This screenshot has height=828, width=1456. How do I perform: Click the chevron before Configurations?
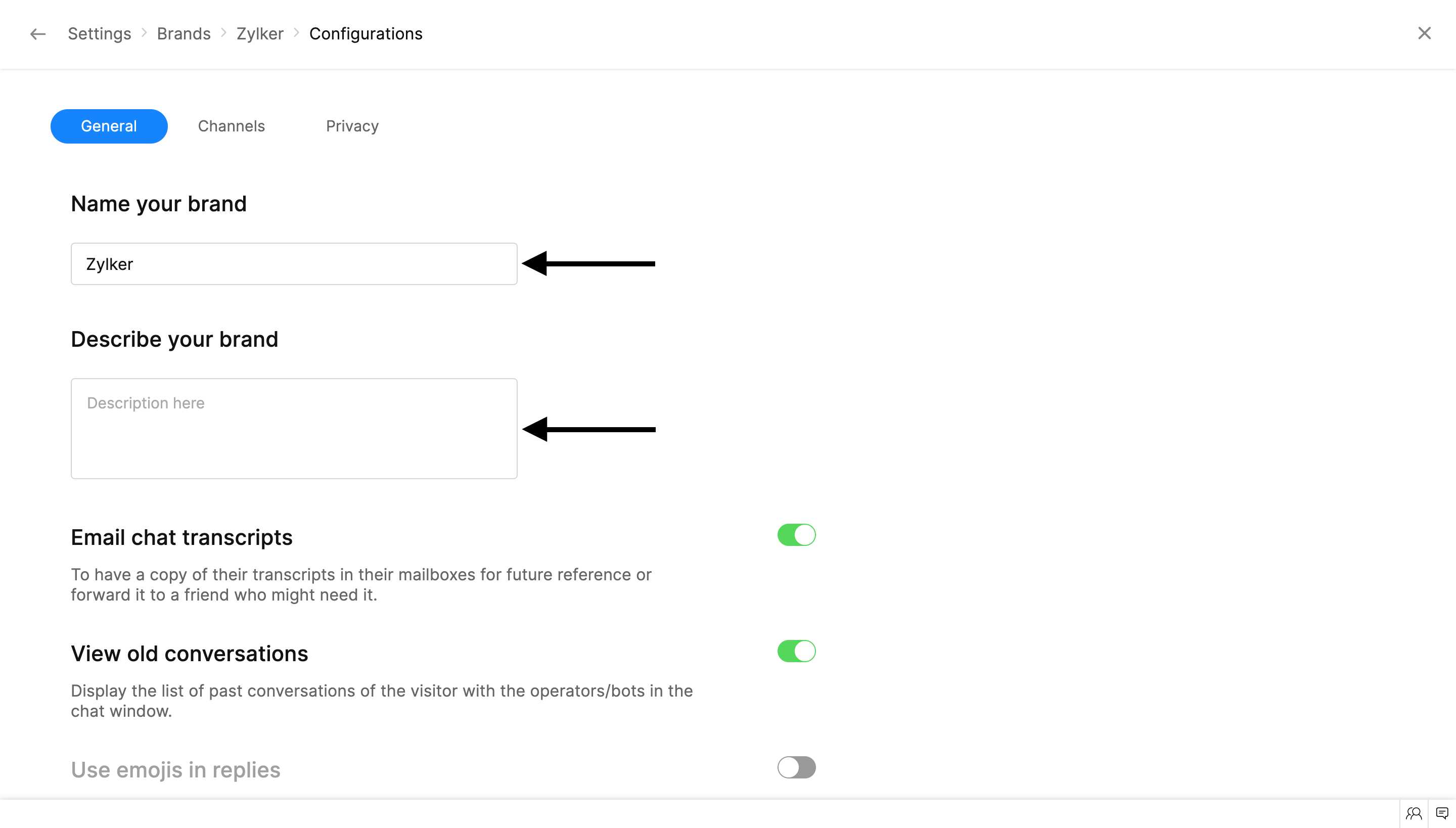pyautogui.click(x=296, y=33)
